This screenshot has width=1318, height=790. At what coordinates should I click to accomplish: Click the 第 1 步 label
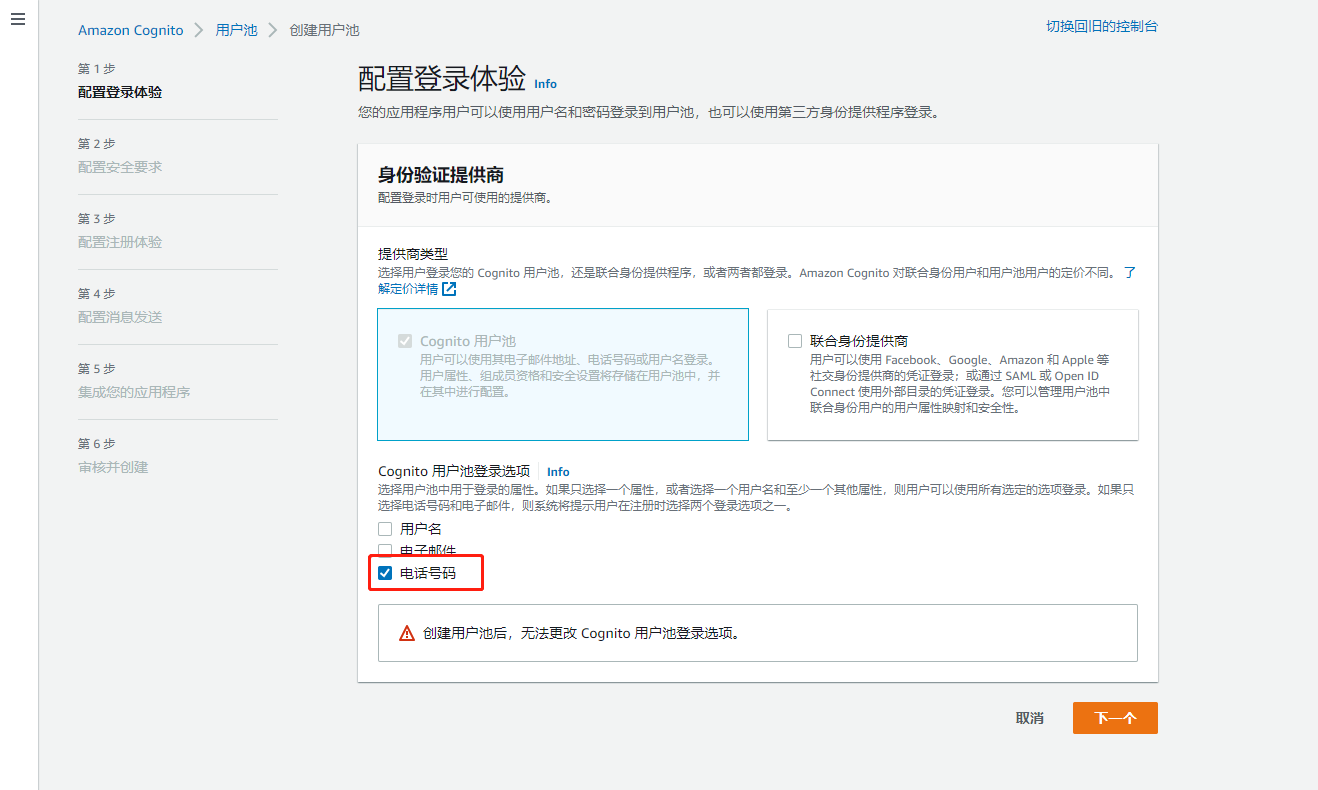97,69
